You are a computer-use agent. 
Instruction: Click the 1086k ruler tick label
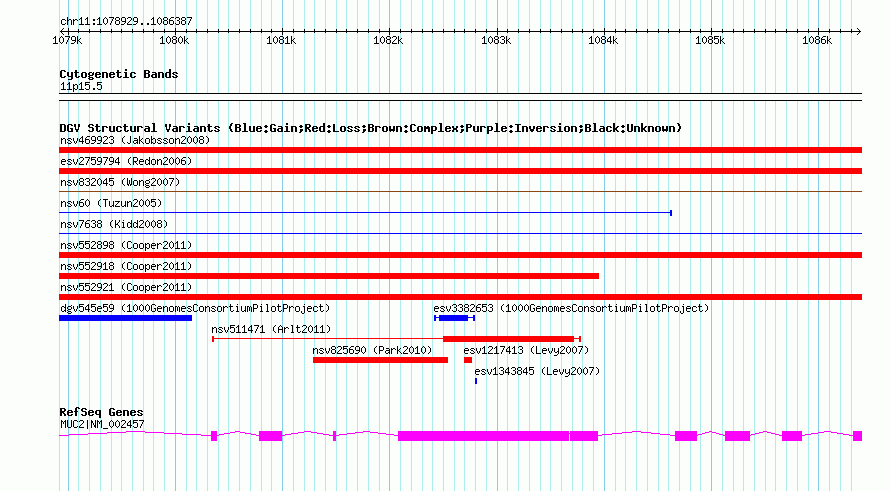pos(817,40)
